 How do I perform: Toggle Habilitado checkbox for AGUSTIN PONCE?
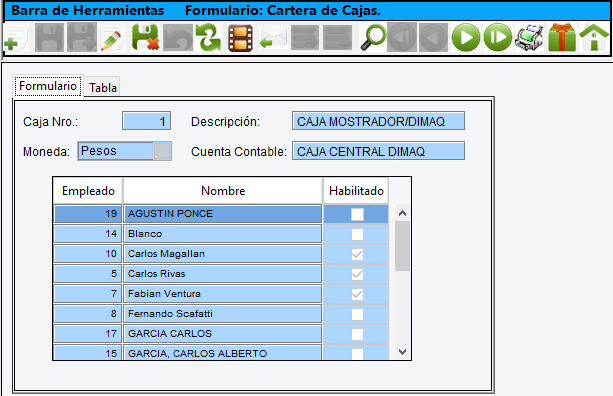pos(357,214)
